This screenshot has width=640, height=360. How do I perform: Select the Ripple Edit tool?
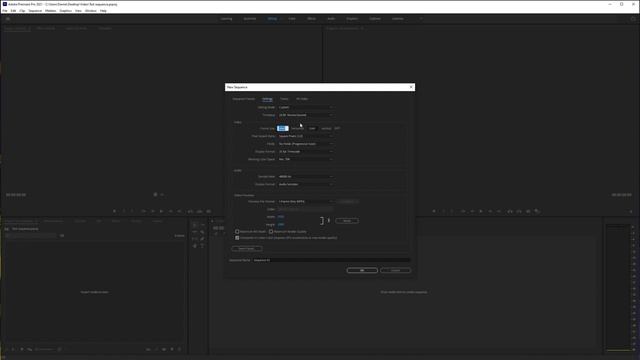tap(195, 232)
